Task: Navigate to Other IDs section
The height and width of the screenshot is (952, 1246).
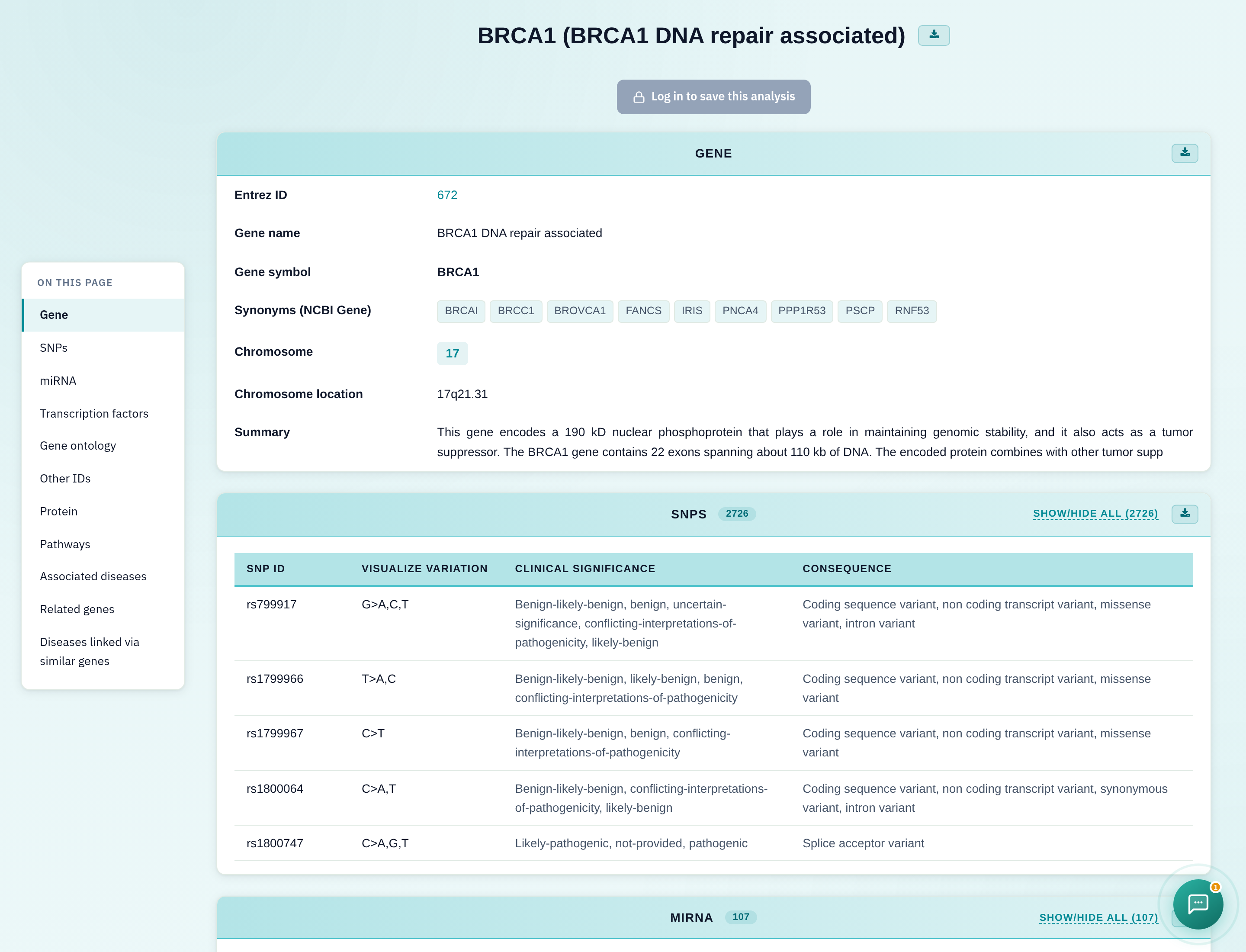Action: (x=103, y=479)
